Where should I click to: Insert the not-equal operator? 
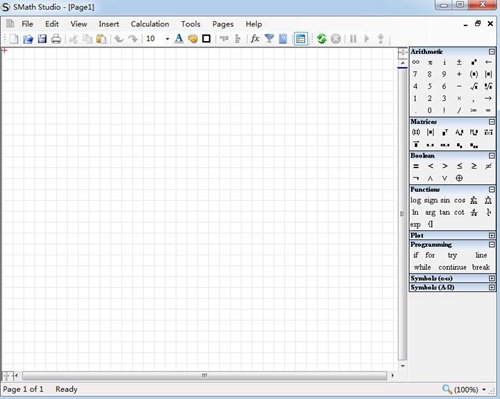pyautogui.click(x=488, y=166)
